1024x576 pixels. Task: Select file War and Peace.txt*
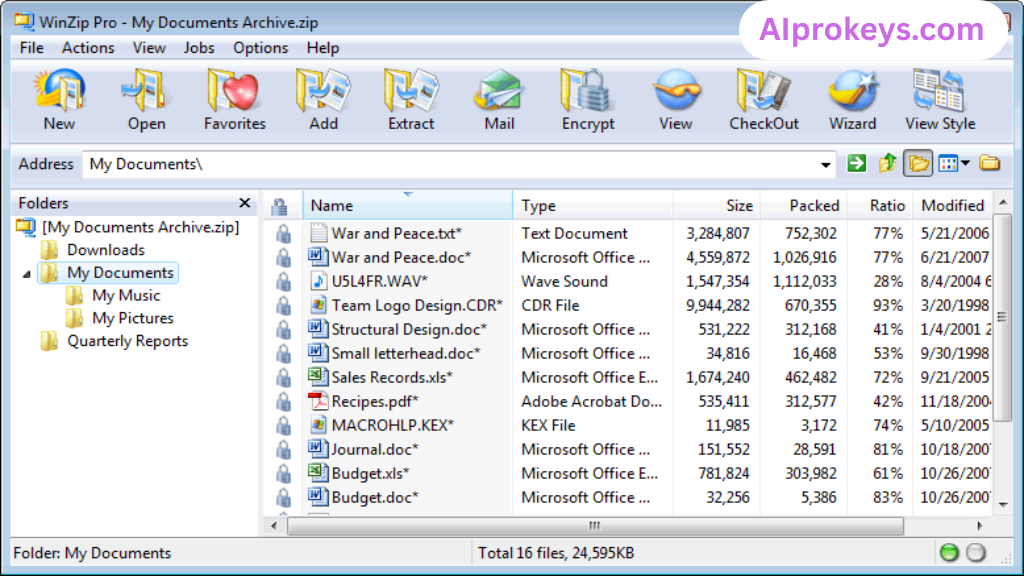coord(396,233)
